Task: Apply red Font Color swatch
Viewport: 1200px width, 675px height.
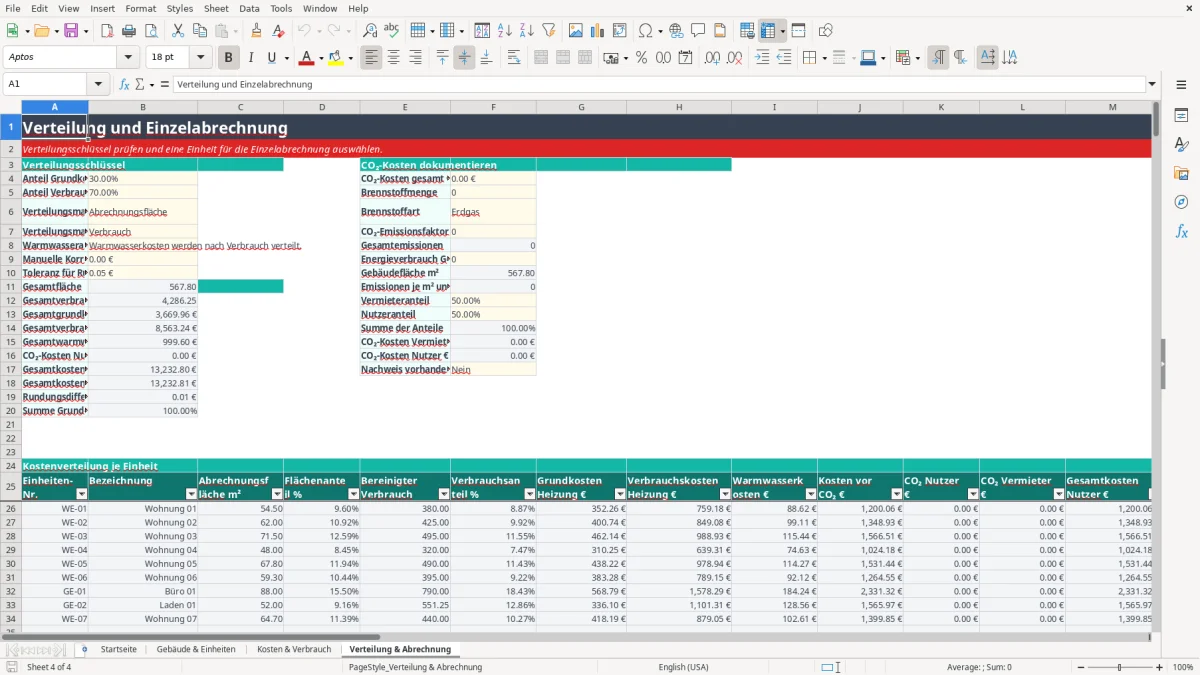Action: (306, 58)
